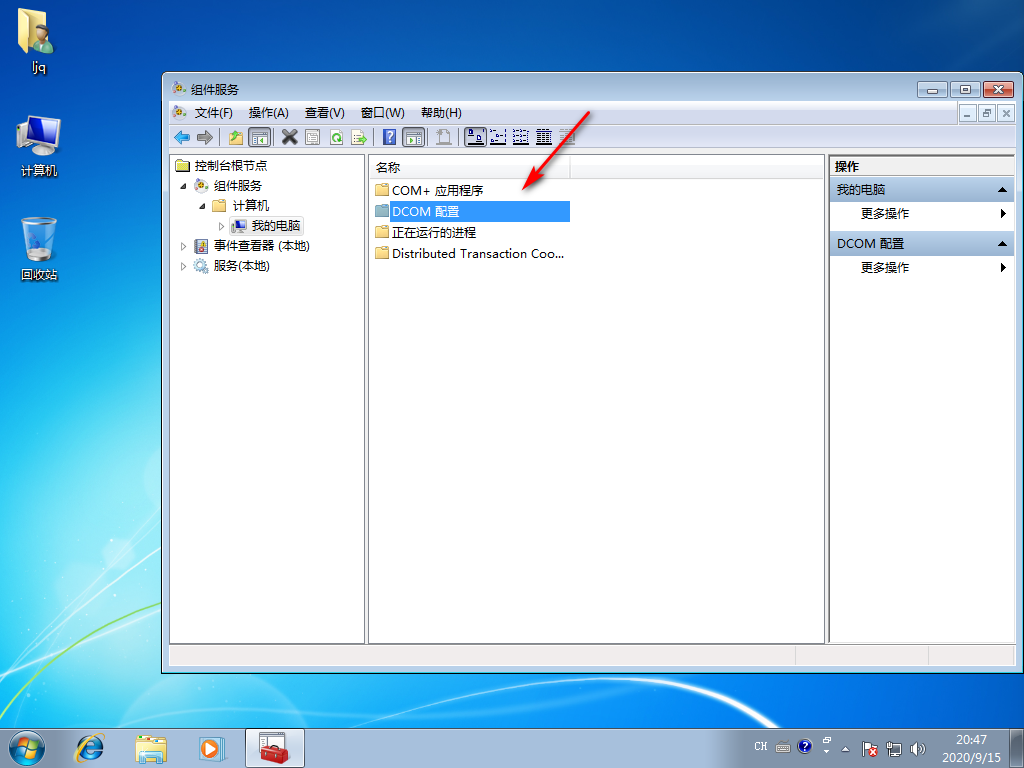Viewport: 1024px width, 768px height.
Task: Click the Up one level folder icon
Action: [x=236, y=137]
